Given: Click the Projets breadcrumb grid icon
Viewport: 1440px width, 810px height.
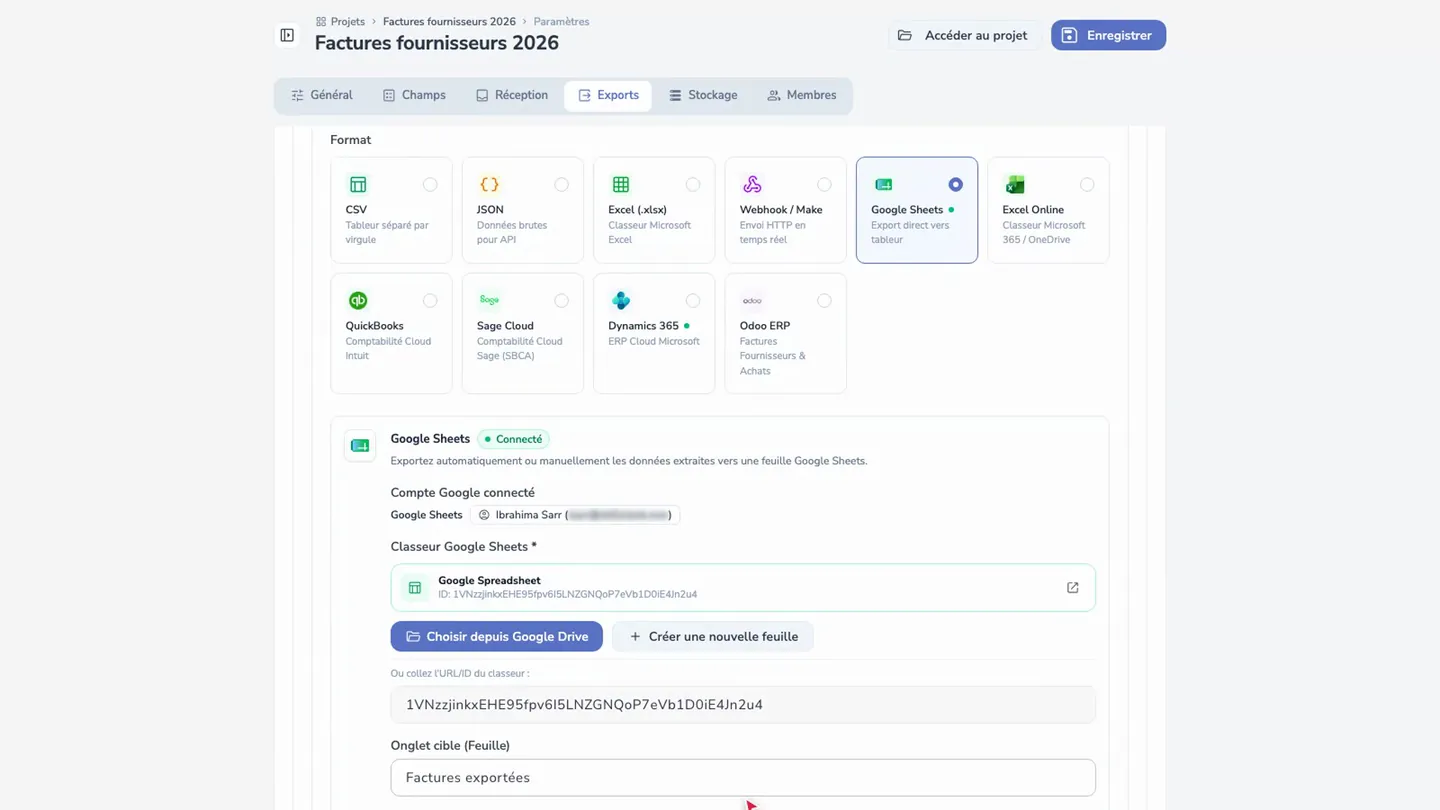Looking at the screenshot, I should coord(321,21).
